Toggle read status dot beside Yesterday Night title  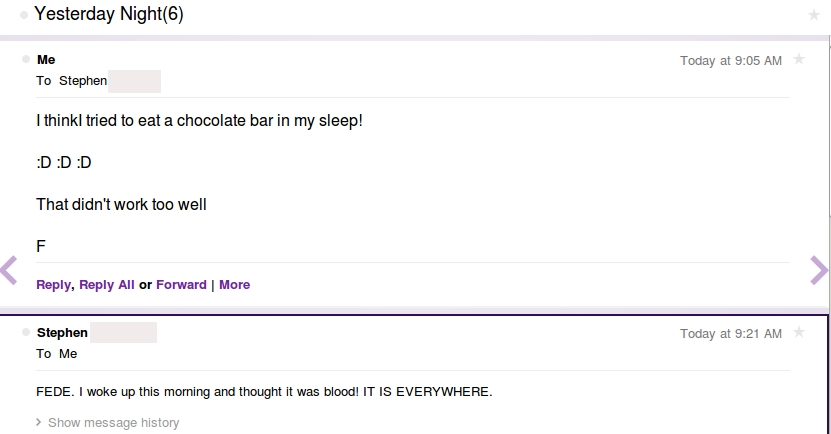pos(24,15)
